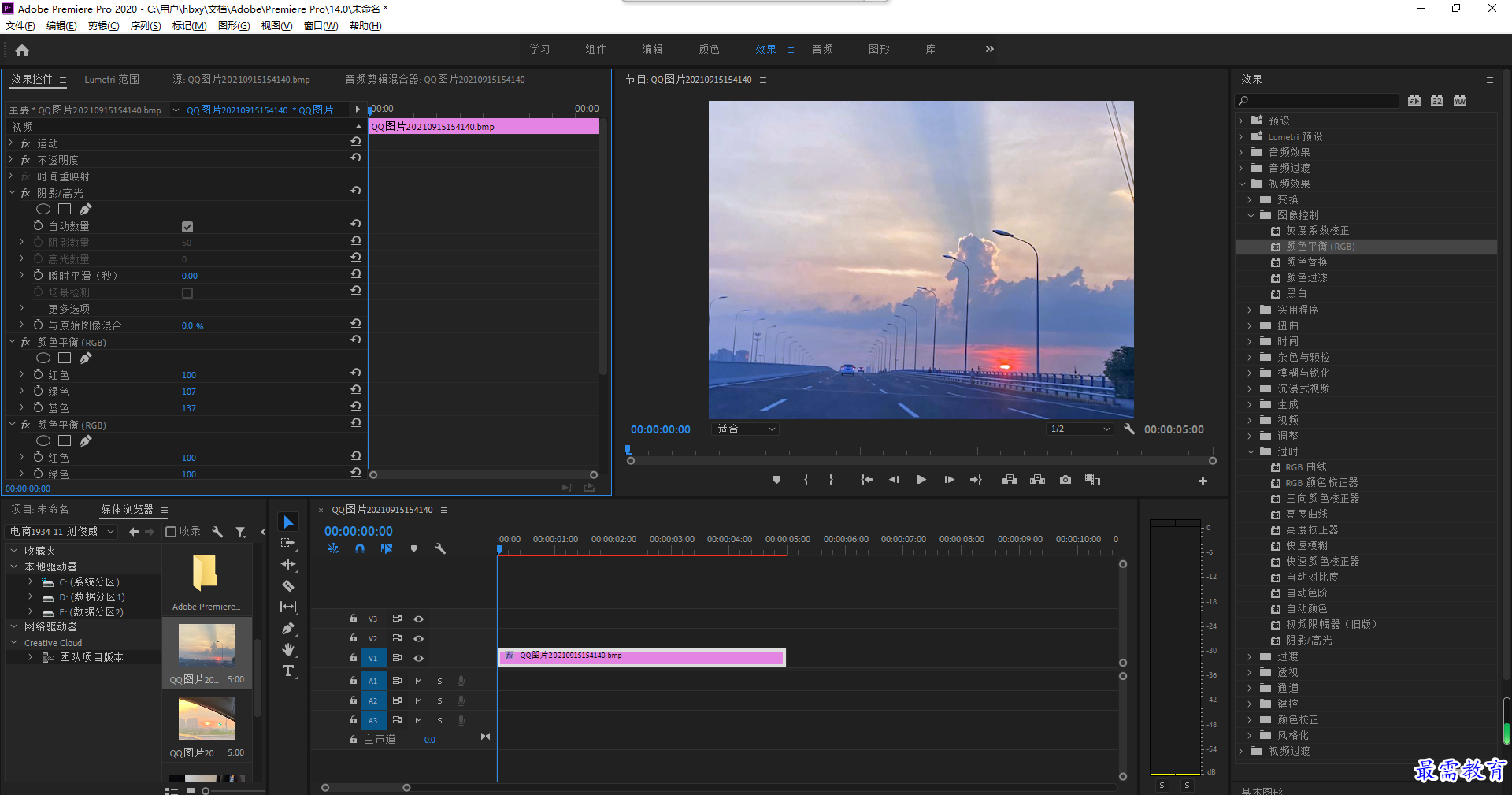Viewport: 1512px width, 795px height.
Task: Expand the 颜色校正 folder
Action: (1250, 719)
